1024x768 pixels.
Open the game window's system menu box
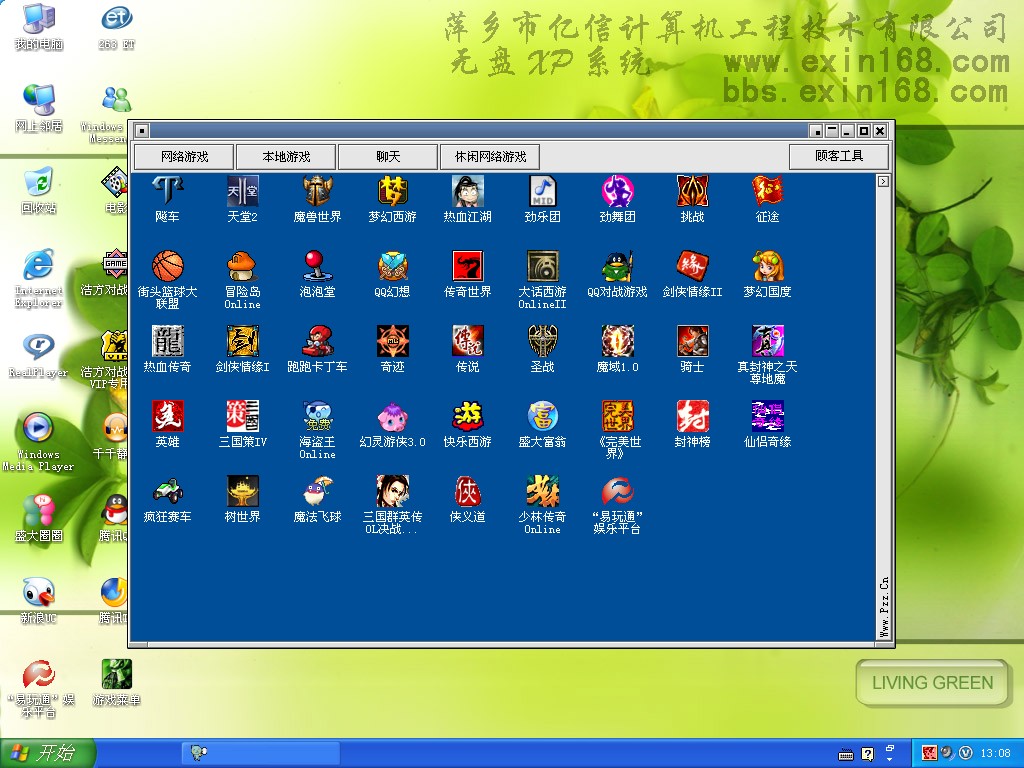point(142,131)
